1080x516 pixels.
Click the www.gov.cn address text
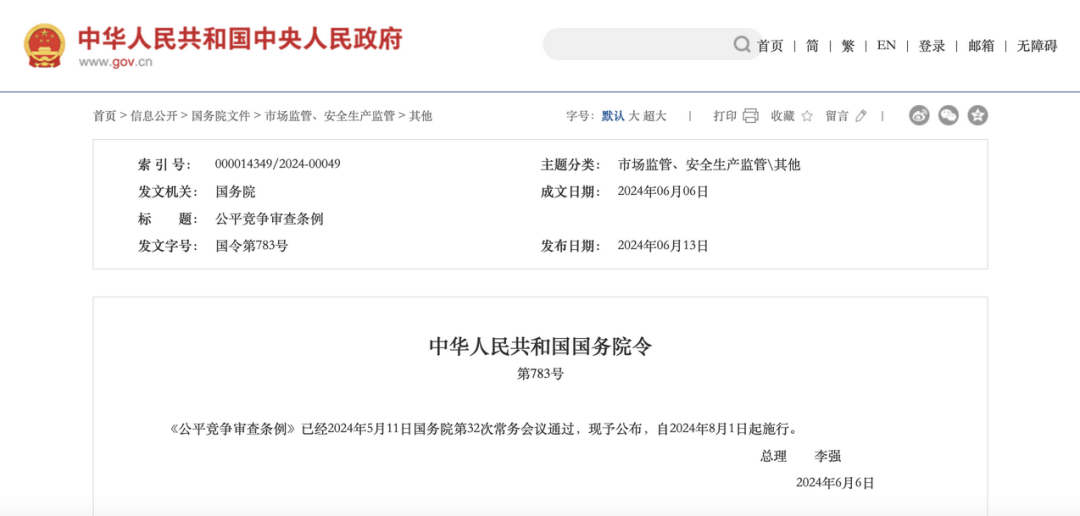pyautogui.click(x=115, y=62)
